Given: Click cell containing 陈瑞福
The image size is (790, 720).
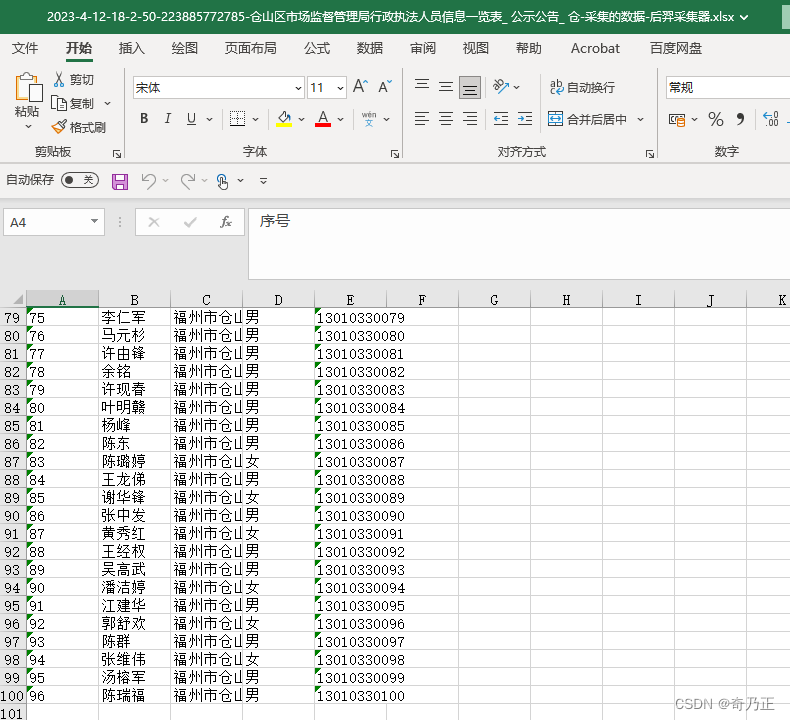Looking at the screenshot, I should 134,696.
